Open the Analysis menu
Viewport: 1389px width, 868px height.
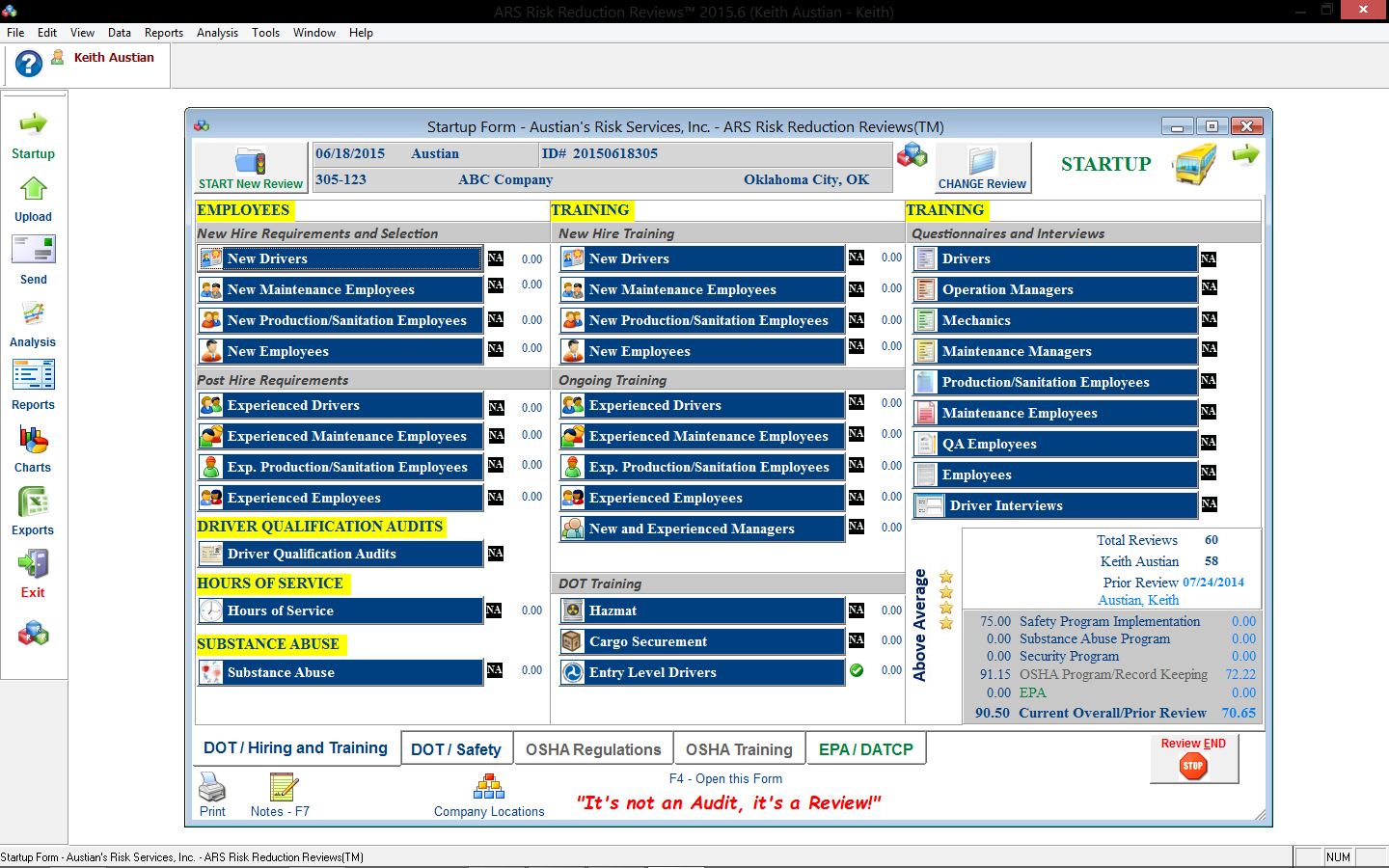pos(217,33)
